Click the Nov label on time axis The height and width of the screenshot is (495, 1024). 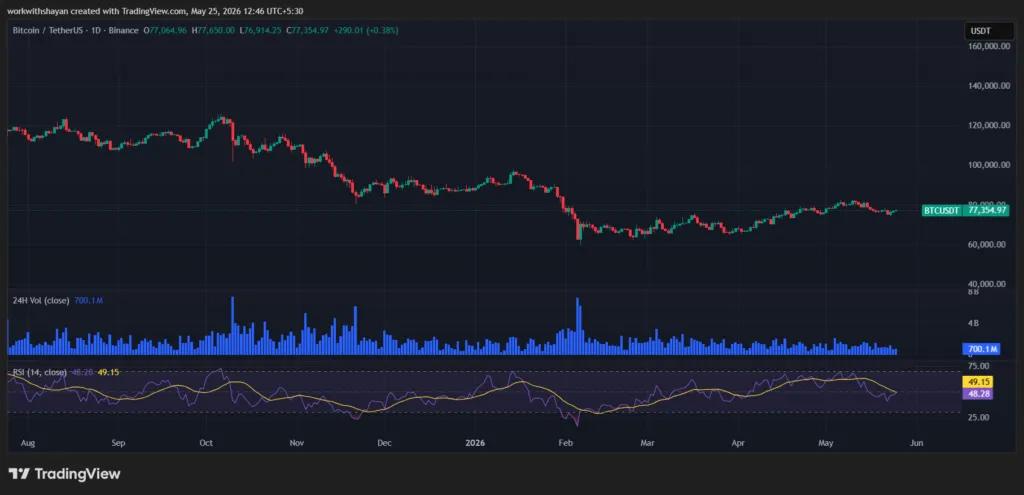pyautogui.click(x=297, y=443)
